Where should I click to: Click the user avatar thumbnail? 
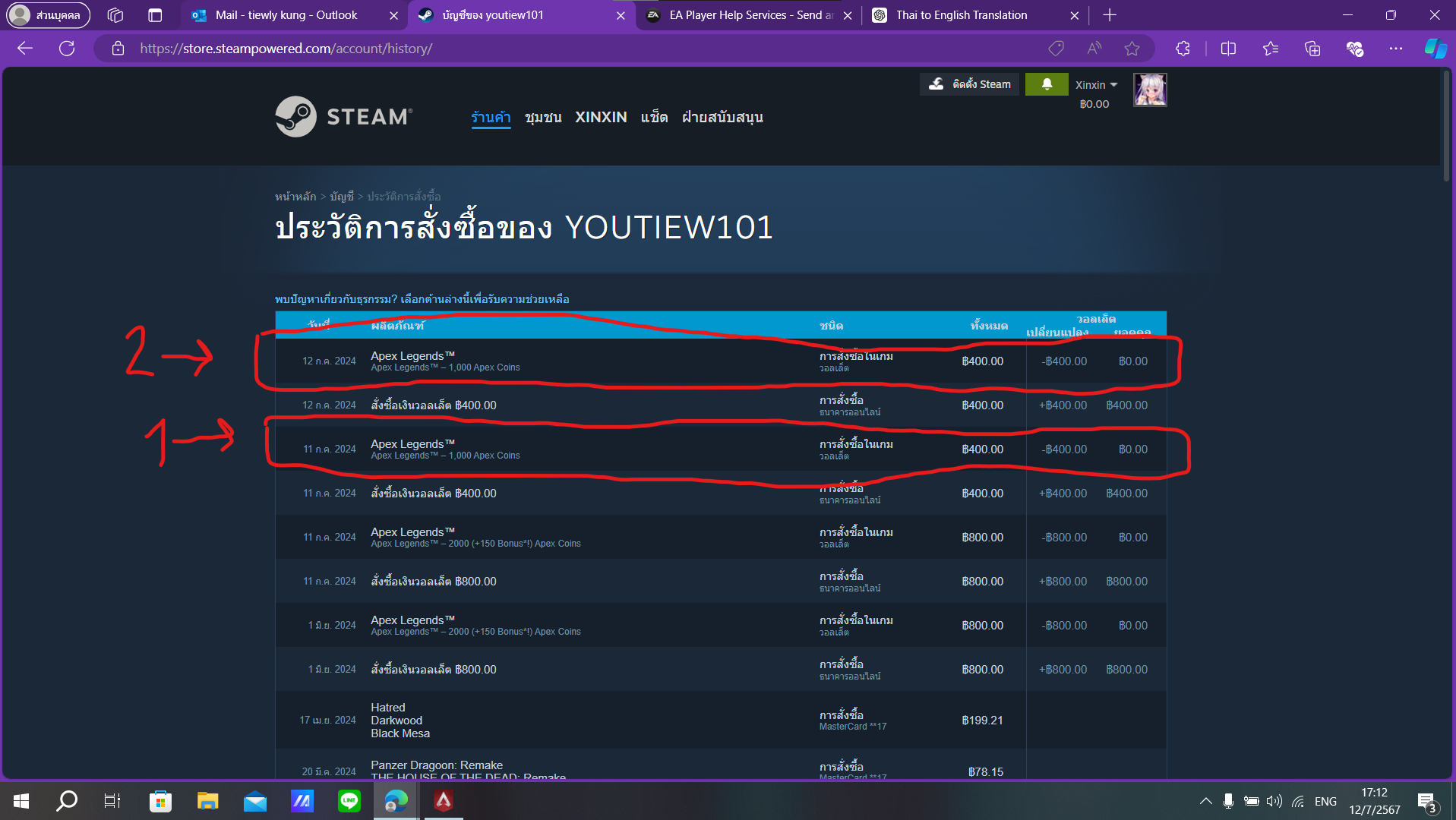[1150, 90]
